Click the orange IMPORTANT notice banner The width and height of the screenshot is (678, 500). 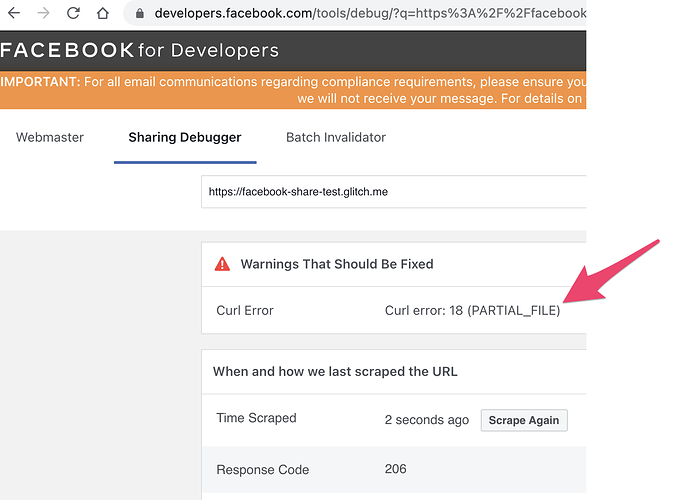[x=293, y=90]
